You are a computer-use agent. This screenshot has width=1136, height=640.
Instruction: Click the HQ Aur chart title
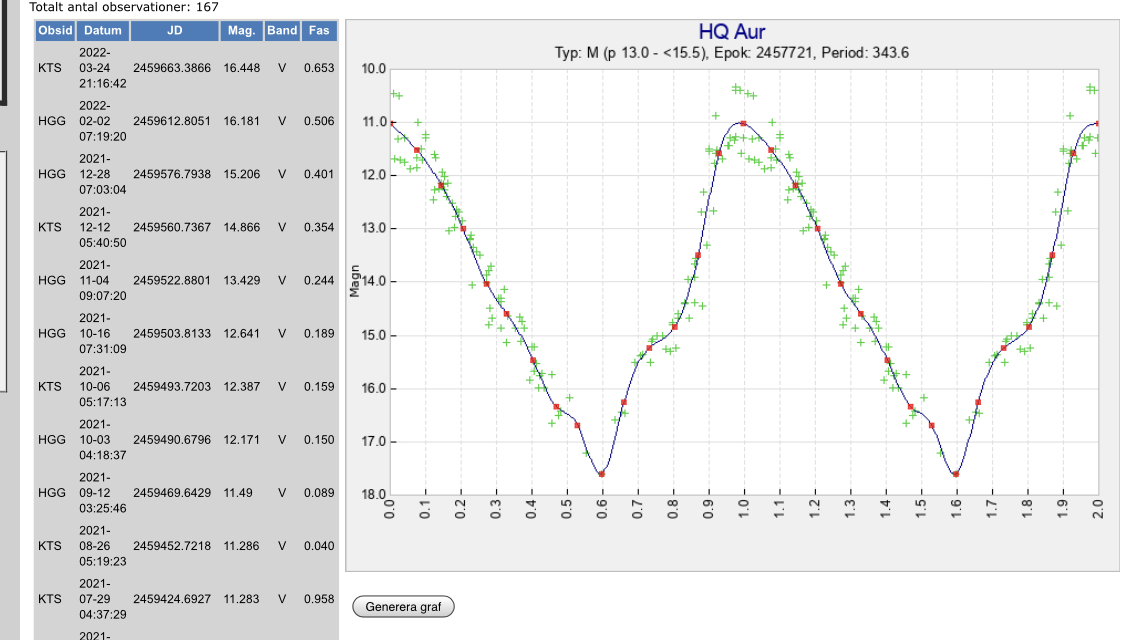pyautogui.click(x=731, y=34)
